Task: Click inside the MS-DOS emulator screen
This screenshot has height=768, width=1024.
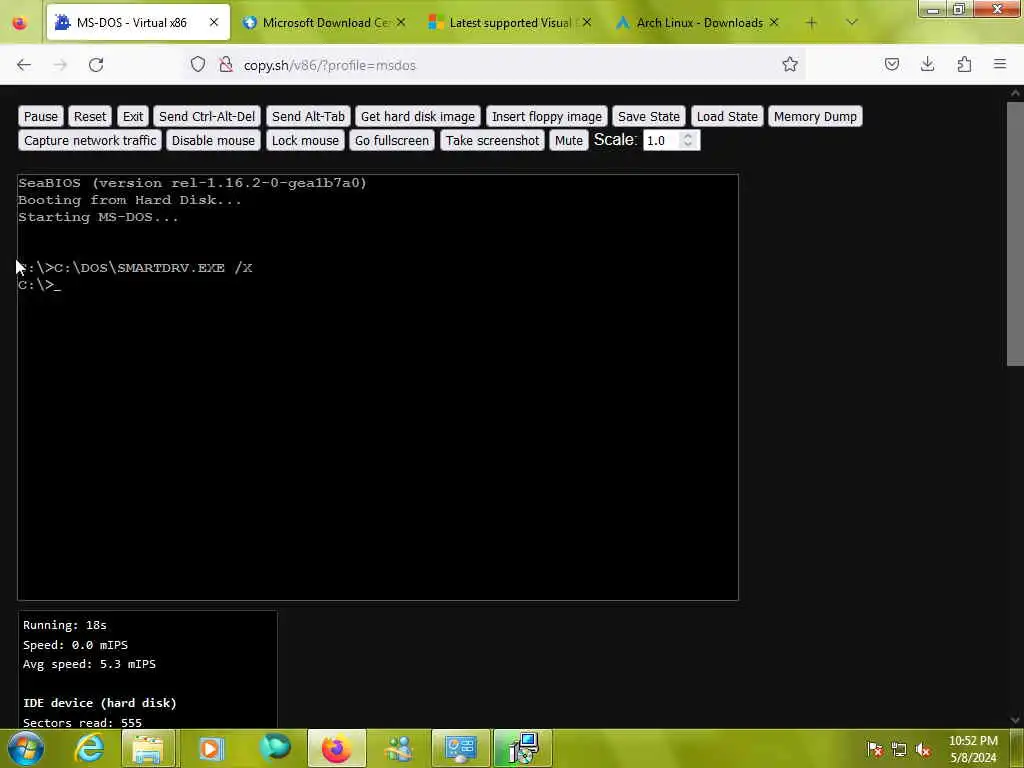Action: (x=378, y=387)
